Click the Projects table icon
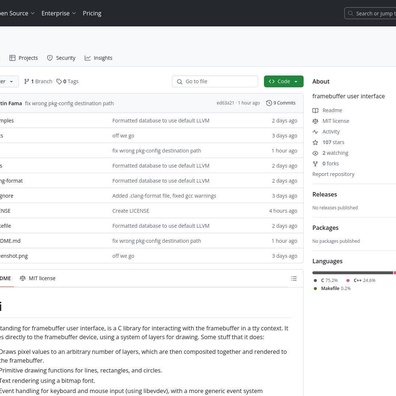396x396 pixels. point(12,58)
